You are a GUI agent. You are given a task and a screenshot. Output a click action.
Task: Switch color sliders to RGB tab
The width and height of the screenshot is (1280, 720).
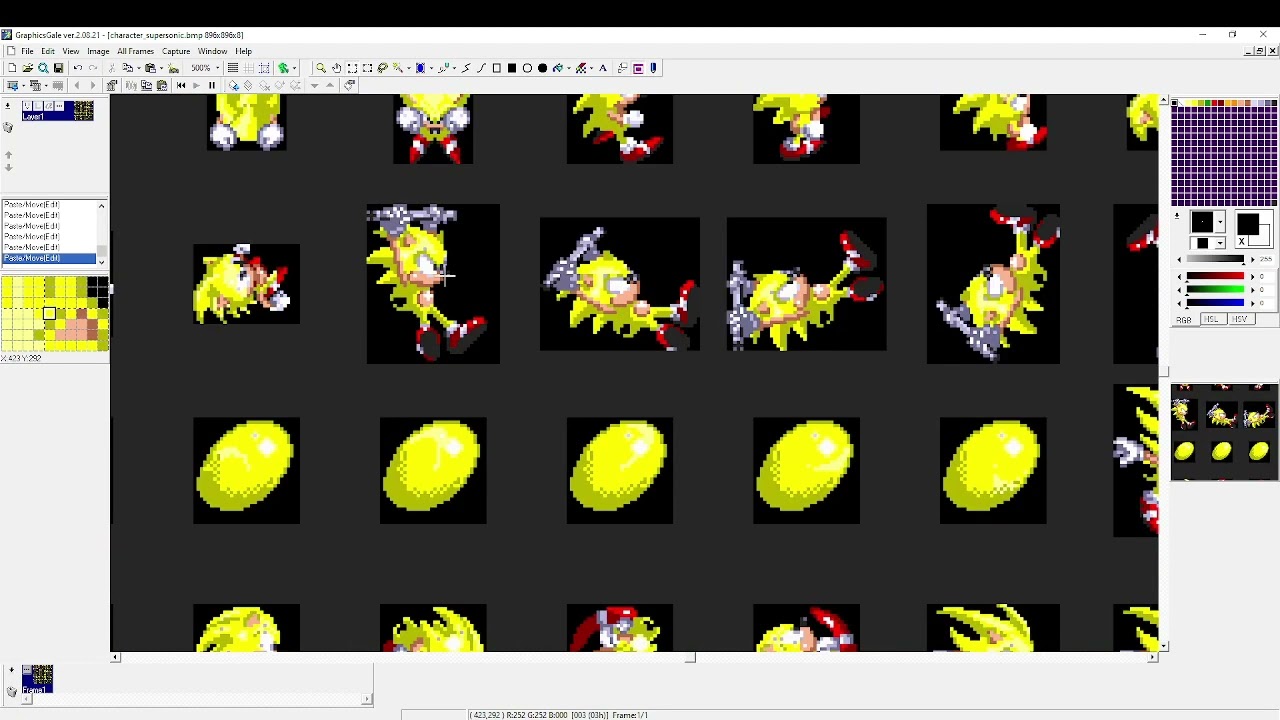(x=1184, y=319)
